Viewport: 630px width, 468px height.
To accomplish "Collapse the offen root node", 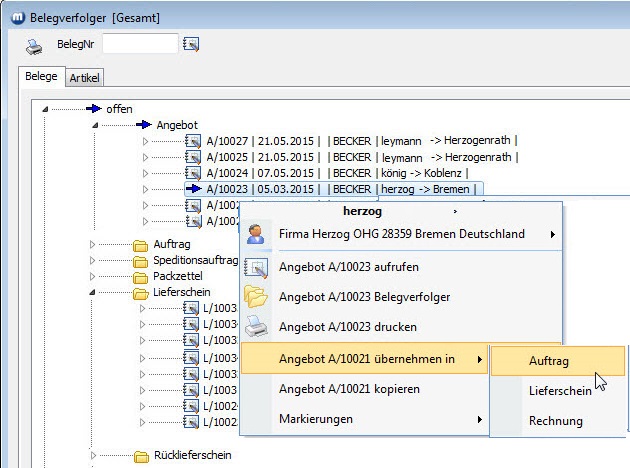I will (46, 109).
